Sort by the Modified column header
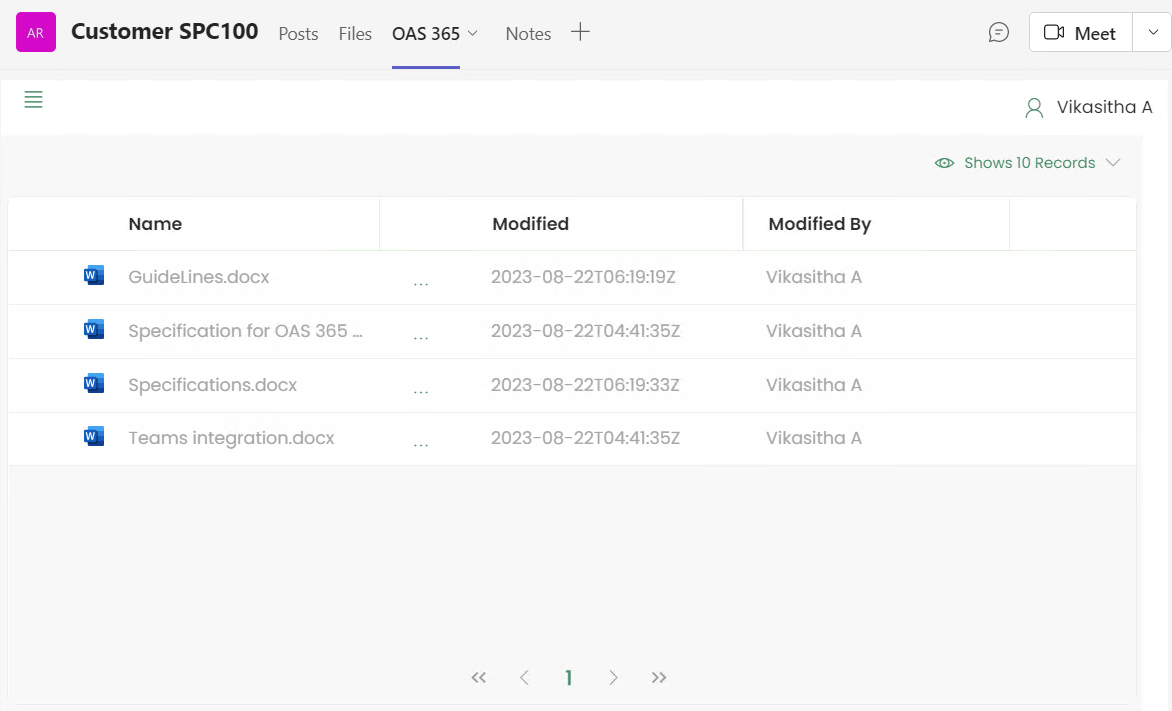1172x711 pixels. click(x=530, y=224)
